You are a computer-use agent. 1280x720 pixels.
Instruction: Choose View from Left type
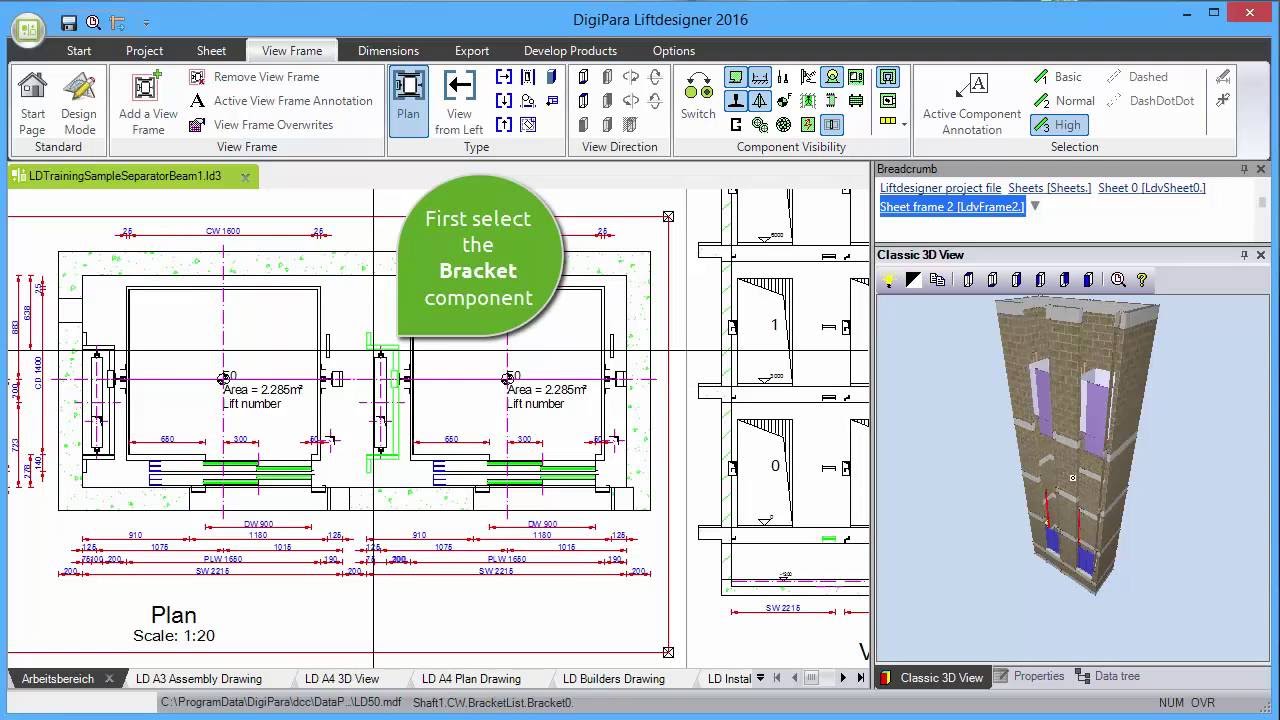459,103
